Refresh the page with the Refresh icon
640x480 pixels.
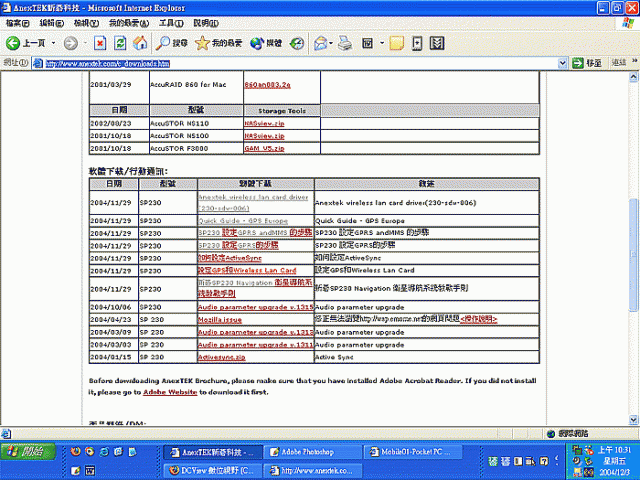tap(120, 43)
